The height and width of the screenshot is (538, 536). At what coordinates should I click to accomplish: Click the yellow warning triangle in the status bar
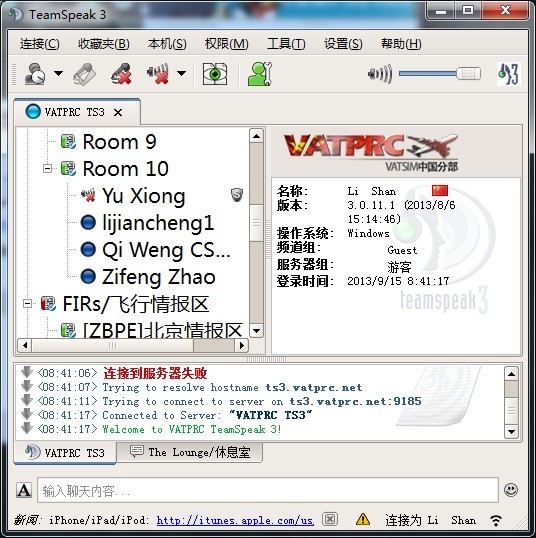(363, 519)
